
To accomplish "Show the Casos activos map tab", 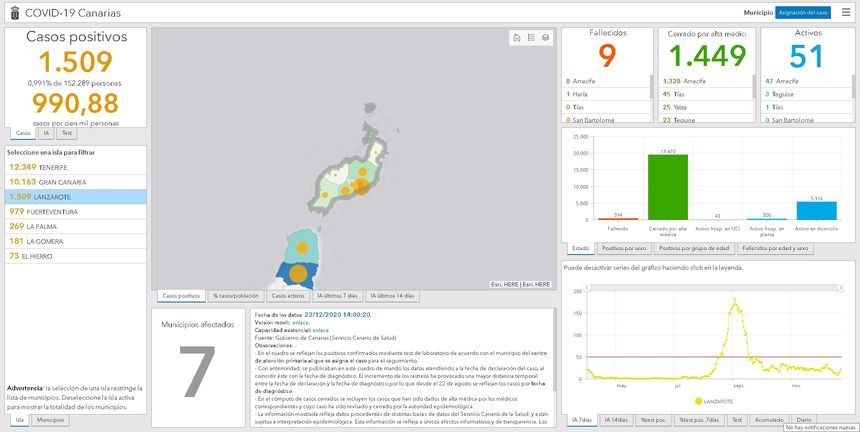I will [288, 296].
